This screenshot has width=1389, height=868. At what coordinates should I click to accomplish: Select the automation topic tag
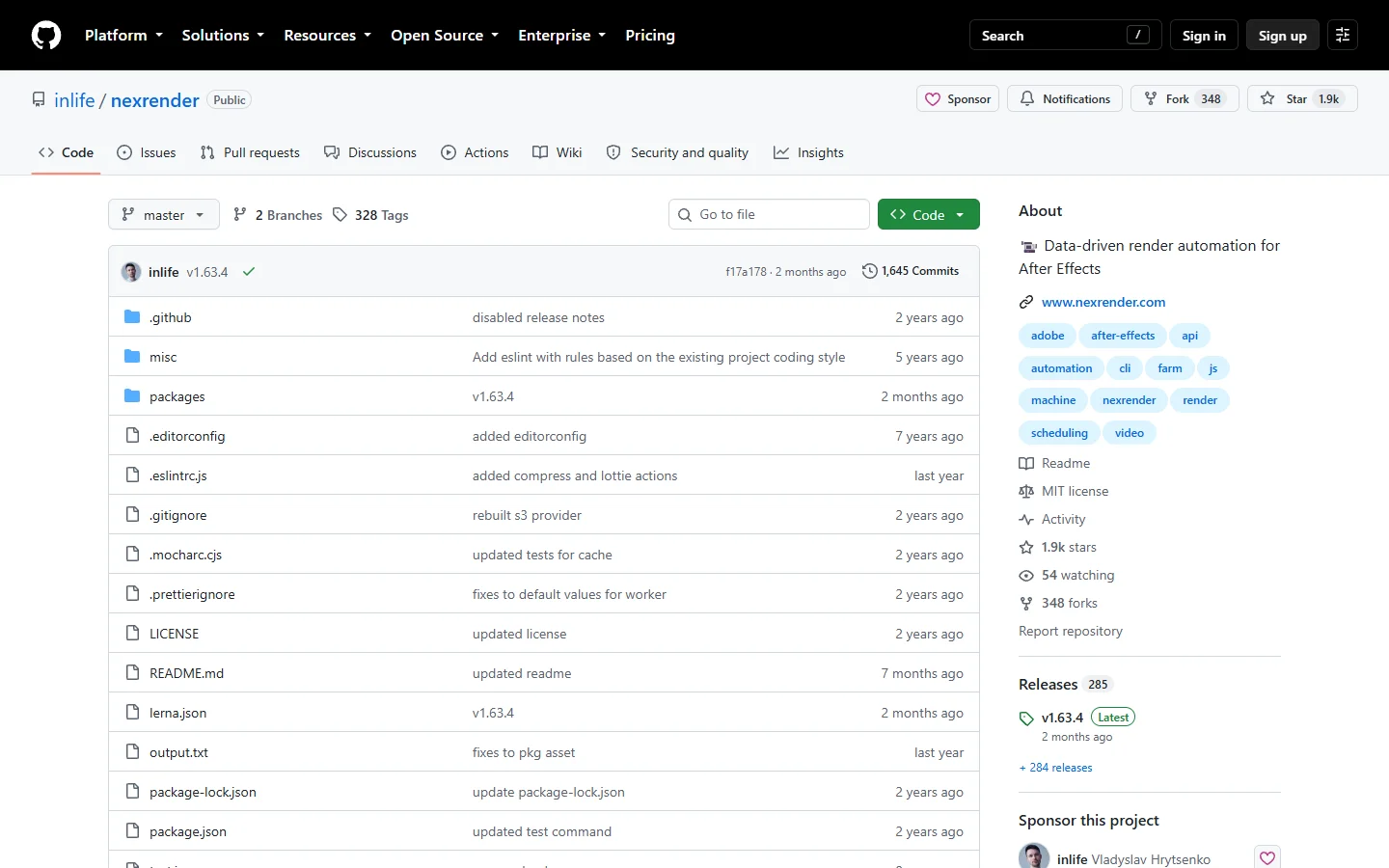[x=1061, y=368]
